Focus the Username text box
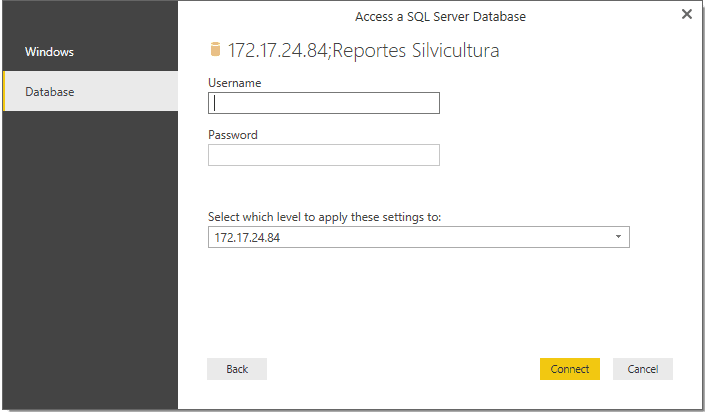The image size is (705, 412). tap(324, 103)
